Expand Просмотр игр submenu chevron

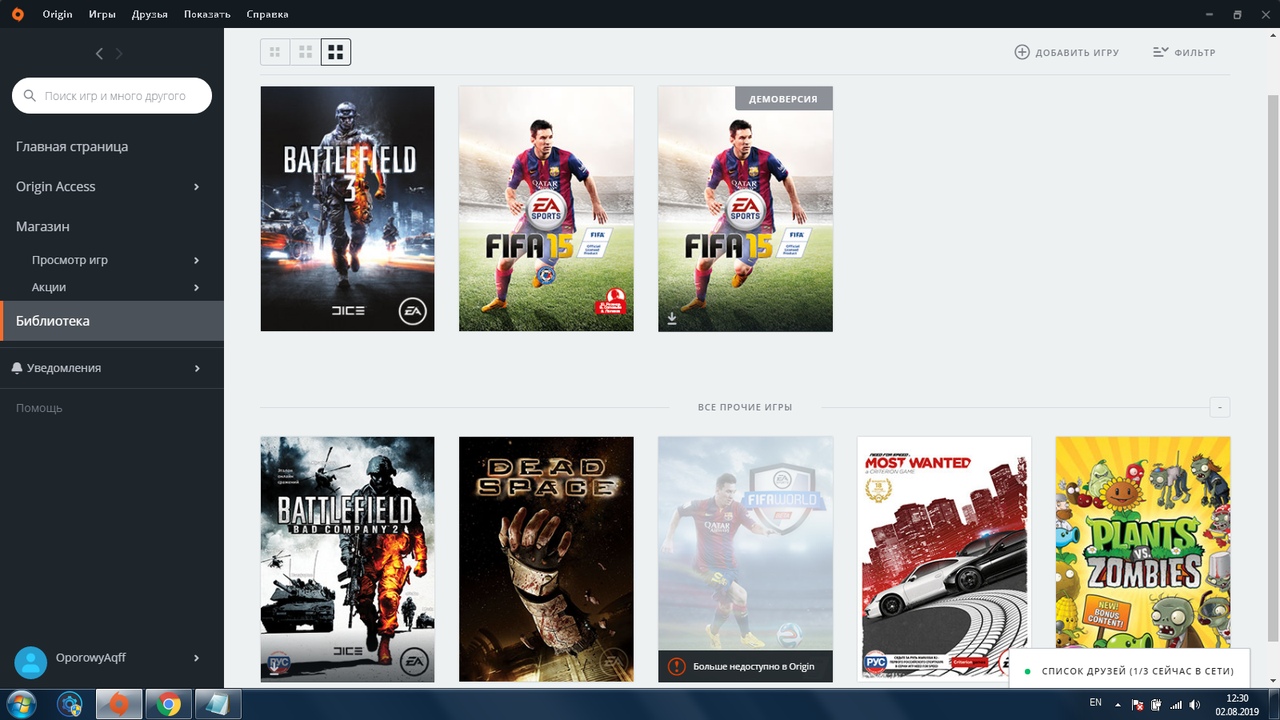tap(196, 260)
